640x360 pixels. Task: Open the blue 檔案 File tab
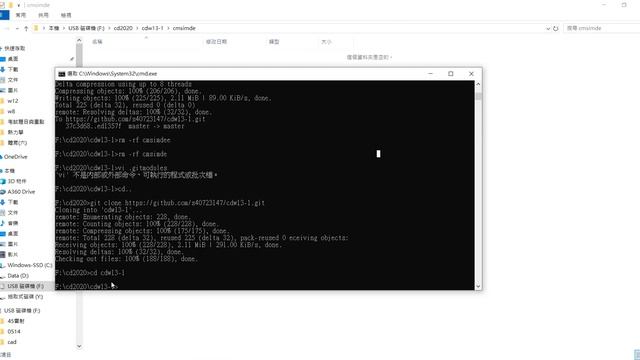(x=4, y=15)
